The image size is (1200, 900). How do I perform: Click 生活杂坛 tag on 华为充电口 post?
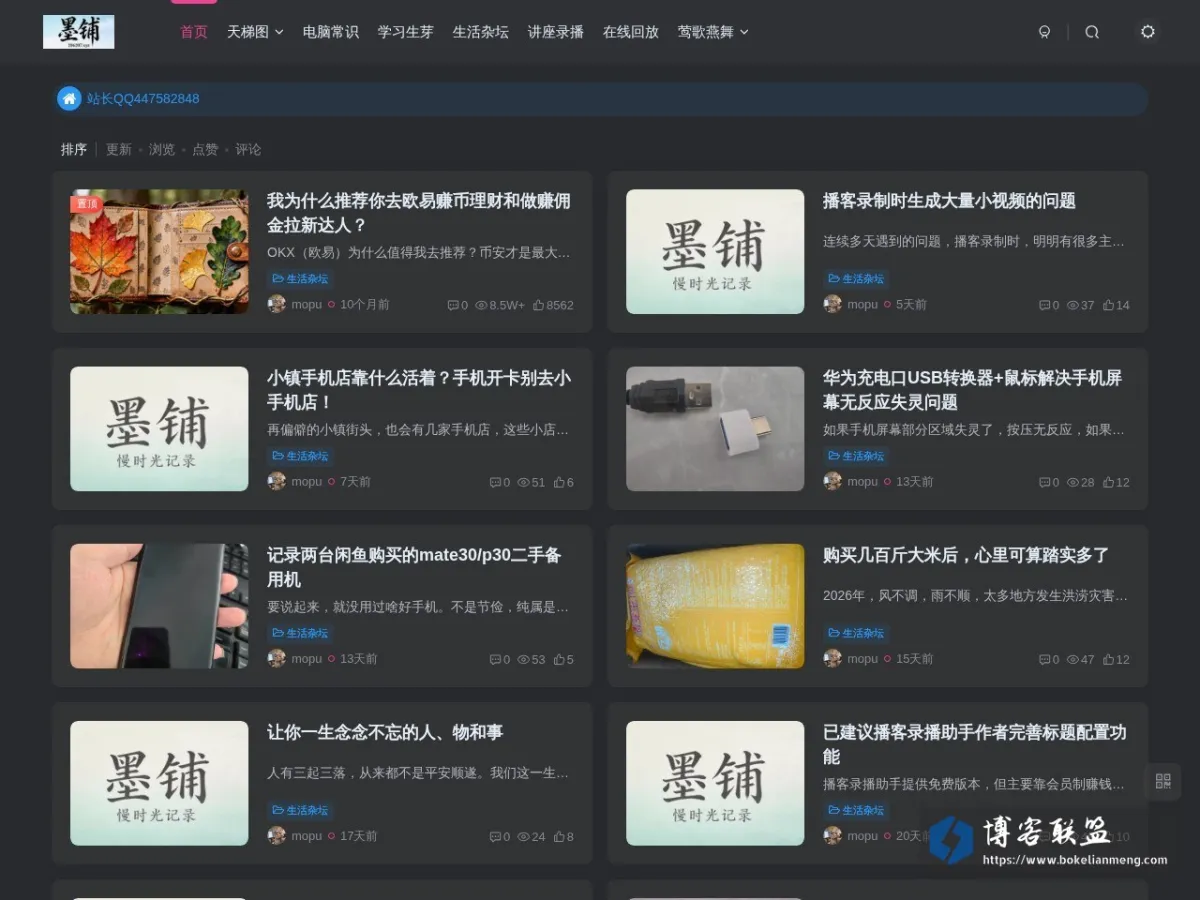[856, 456]
